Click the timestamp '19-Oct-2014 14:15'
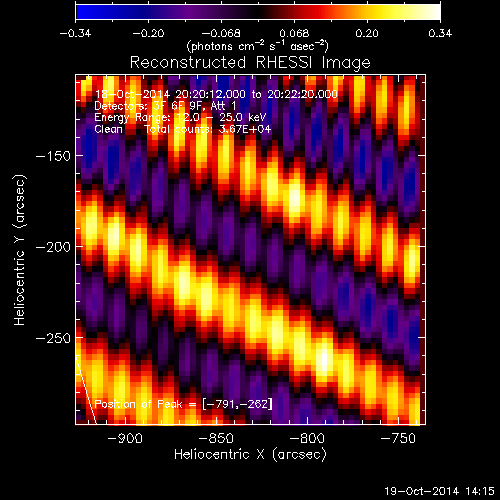Image resolution: width=500 pixels, height=500 pixels. pyautogui.click(x=439, y=491)
